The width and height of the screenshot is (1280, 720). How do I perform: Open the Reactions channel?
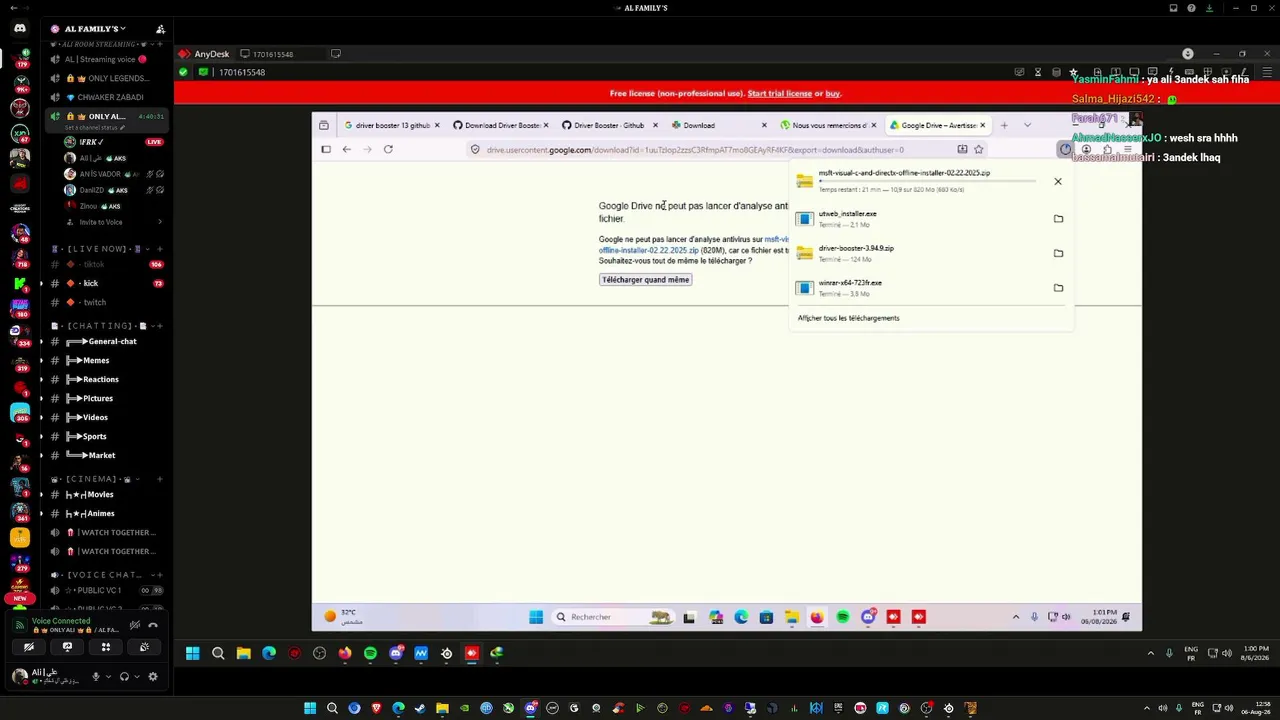pyautogui.click(x=105, y=379)
